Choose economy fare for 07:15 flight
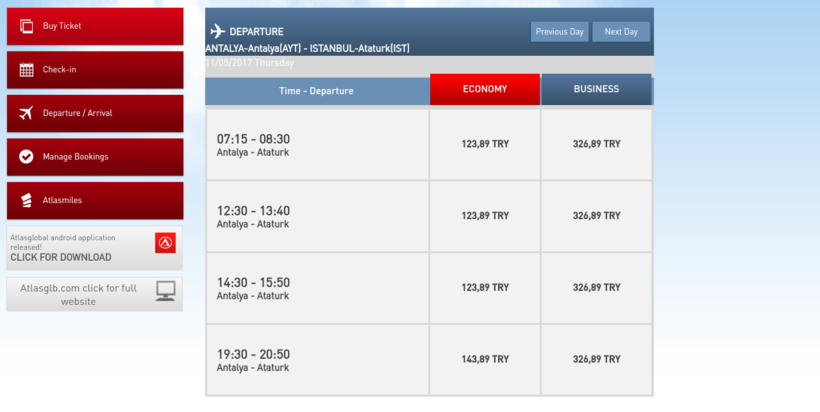 point(485,144)
